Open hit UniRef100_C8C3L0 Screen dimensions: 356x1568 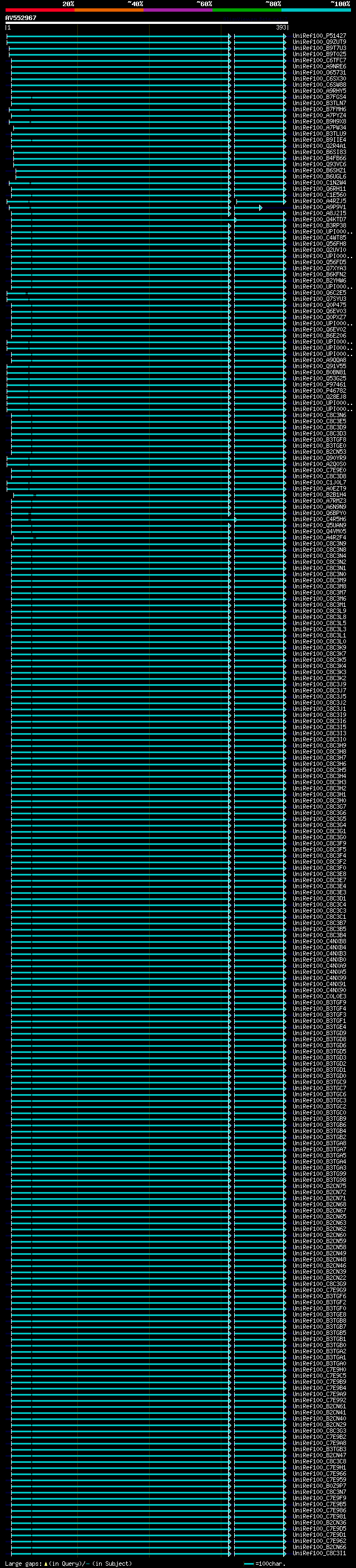coord(319,641)
